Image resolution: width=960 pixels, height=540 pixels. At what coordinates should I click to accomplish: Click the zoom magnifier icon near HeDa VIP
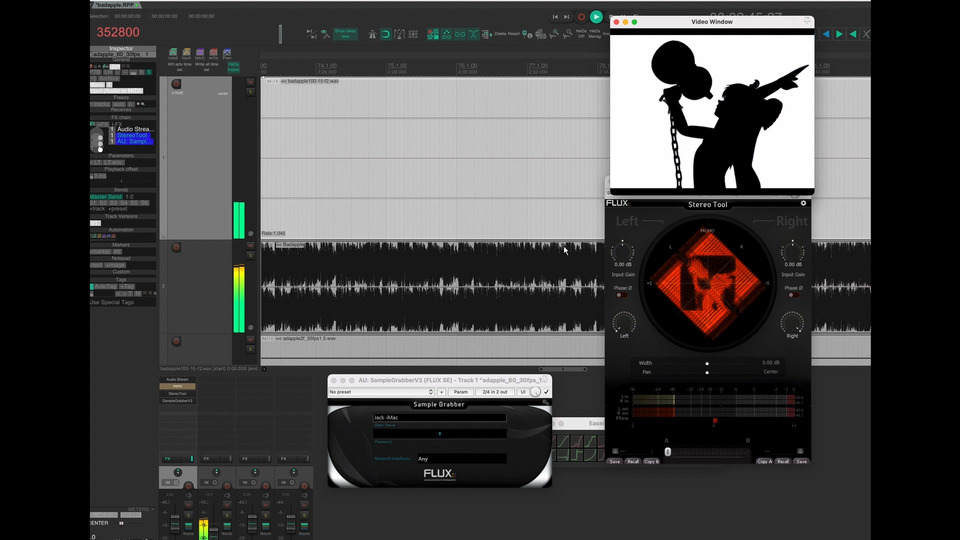568,34
